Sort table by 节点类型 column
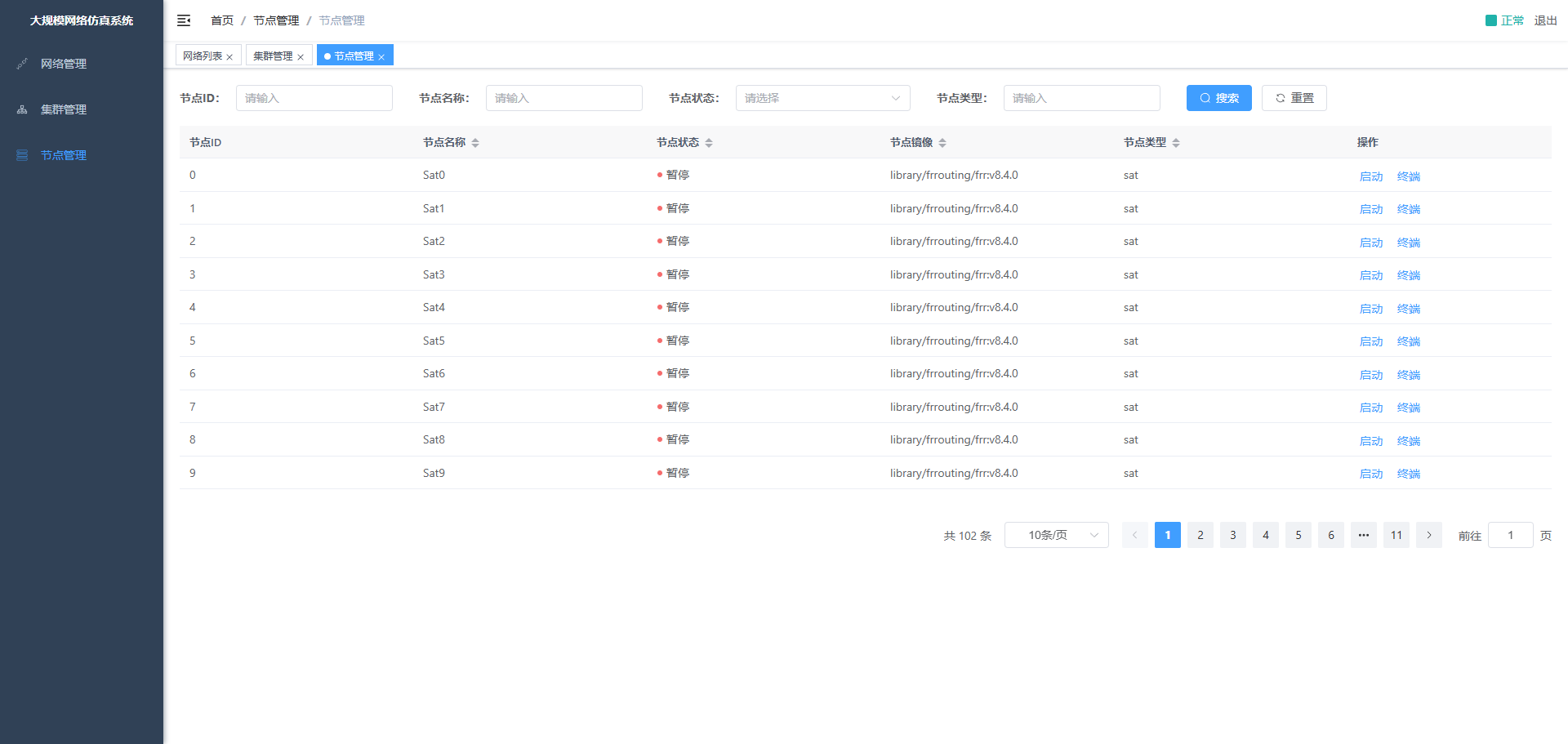The width and height of the screenshot is (1568, 744). pos(1176,143)
